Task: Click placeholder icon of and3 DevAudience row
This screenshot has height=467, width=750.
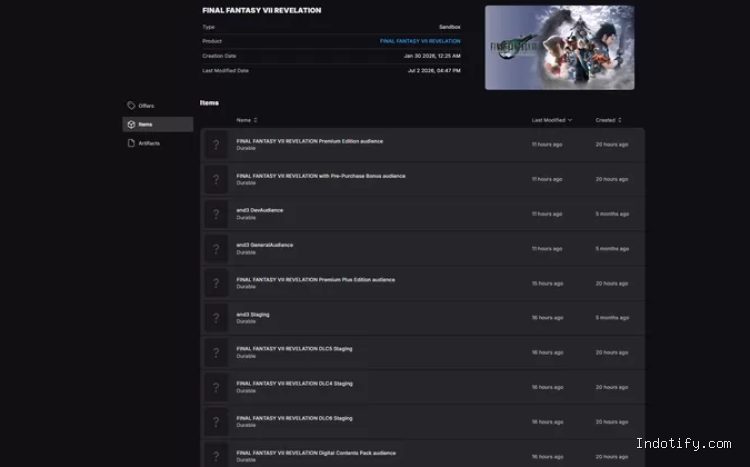Action: pyautogui.click(x=216, y=214)
